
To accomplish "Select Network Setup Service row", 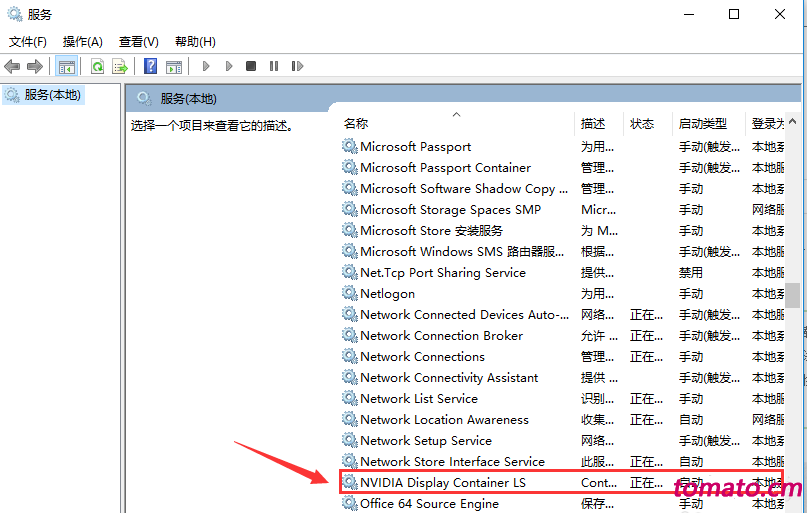I will pyautogui.click(x=562, y=440).
